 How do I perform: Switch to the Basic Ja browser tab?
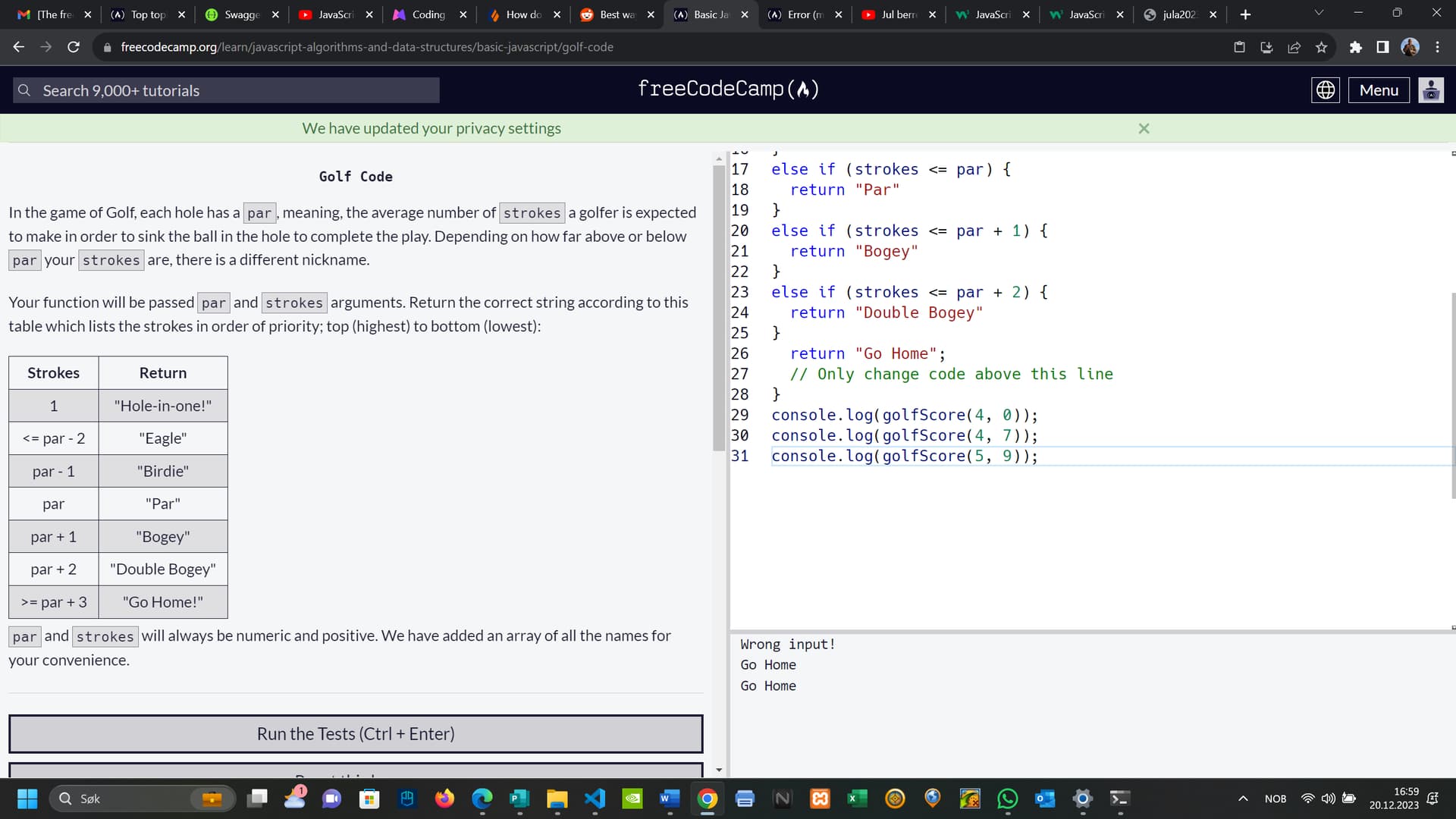pos(705,14)
